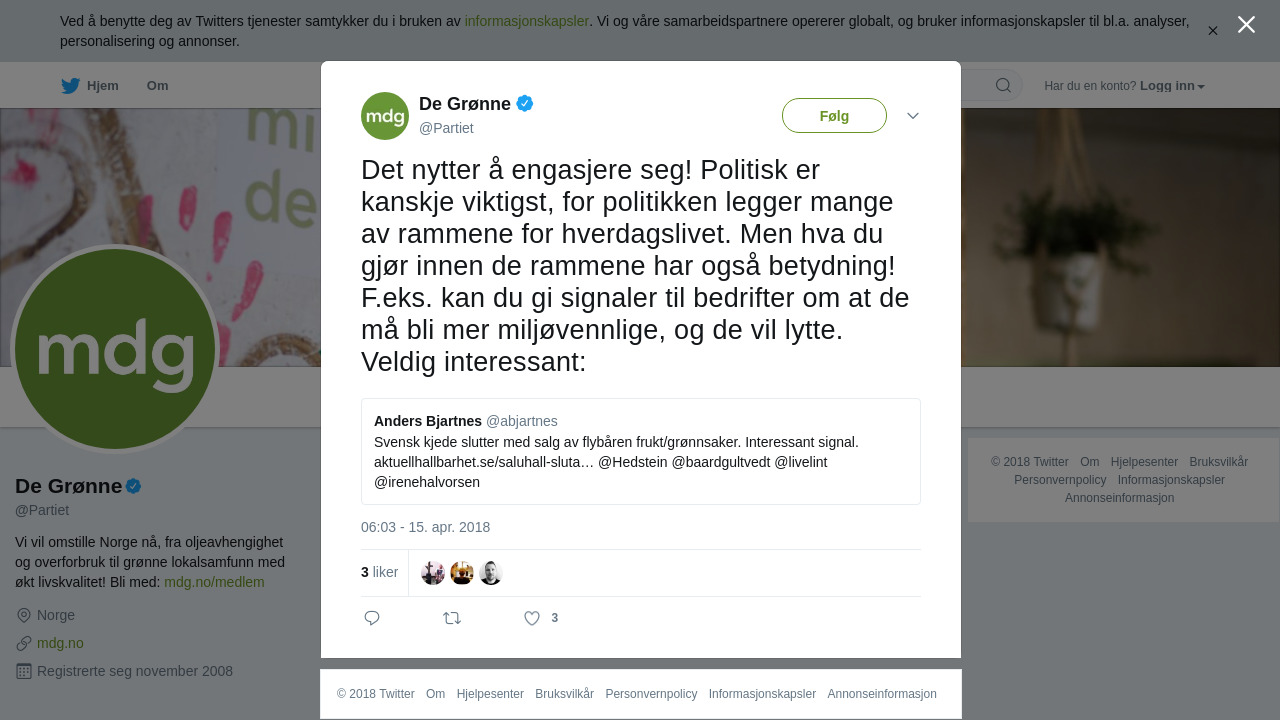The height and width of the screenshot is (720, 1280).
Task: Close the tweet overlay with large X
Action: click(1246, 25)
